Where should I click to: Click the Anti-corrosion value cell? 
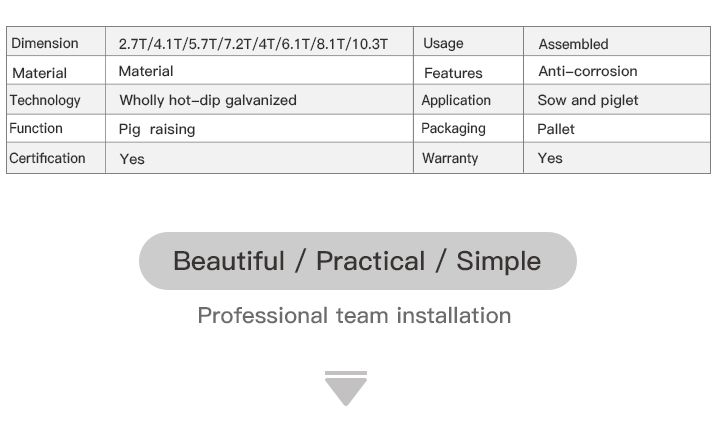coord(587,71)
